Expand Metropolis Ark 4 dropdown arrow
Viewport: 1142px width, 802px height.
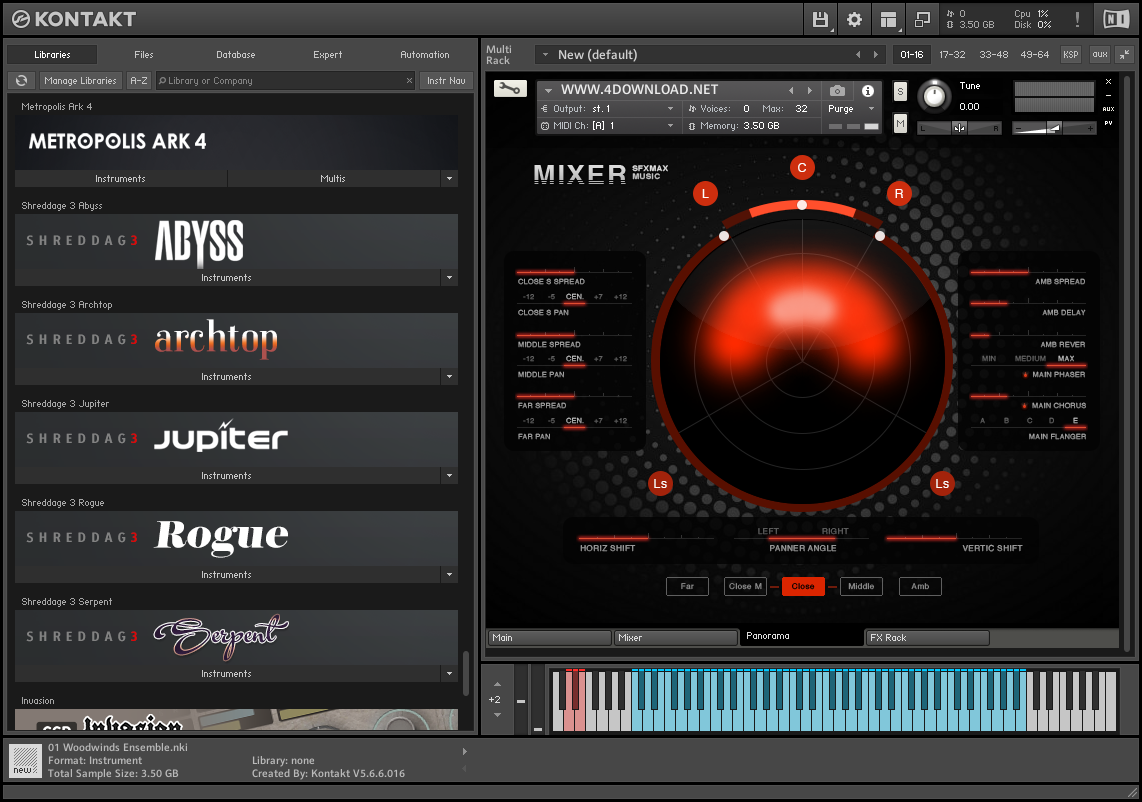[449, 178]
